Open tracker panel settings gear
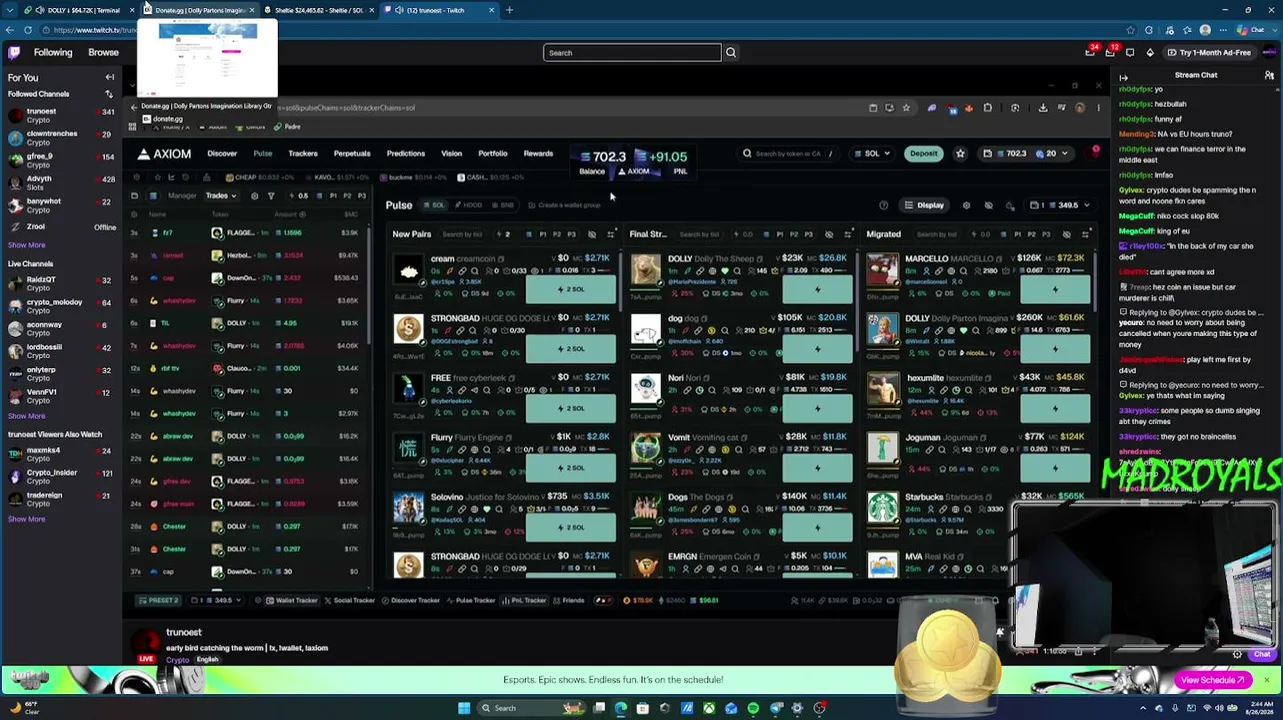1283x720 pixels. tap(254, 196)
